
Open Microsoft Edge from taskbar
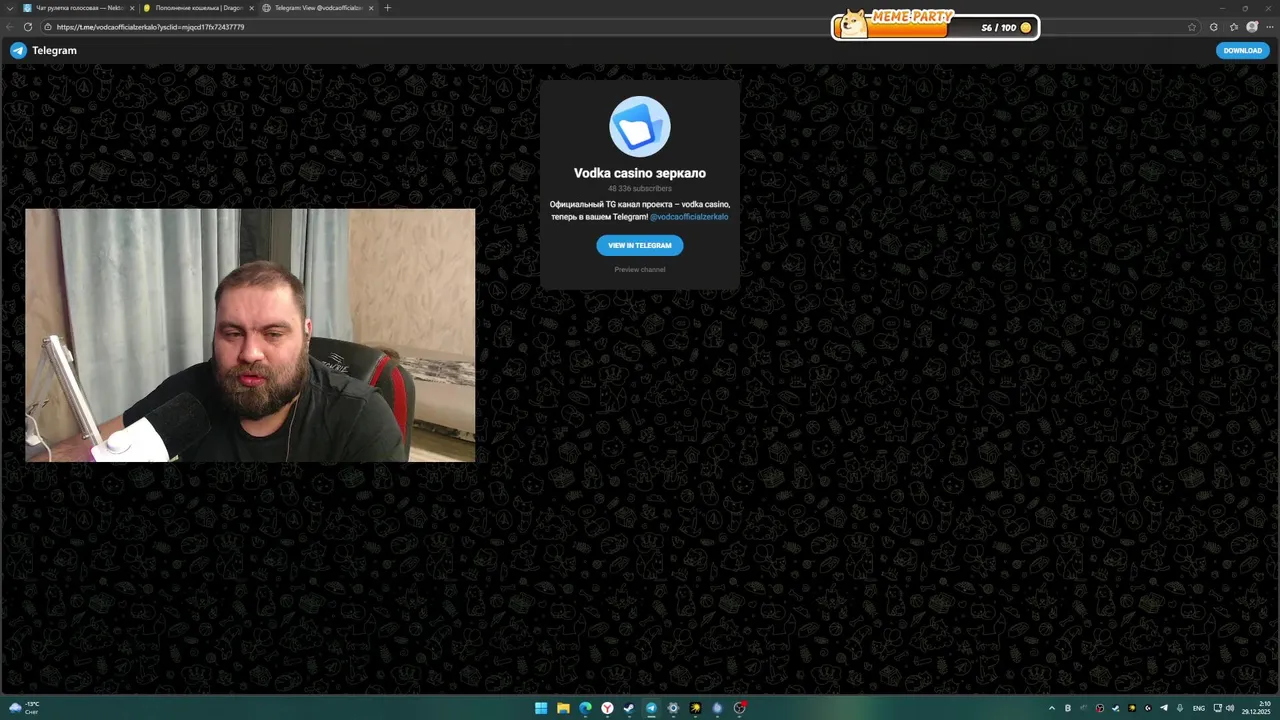click(585, 708)
